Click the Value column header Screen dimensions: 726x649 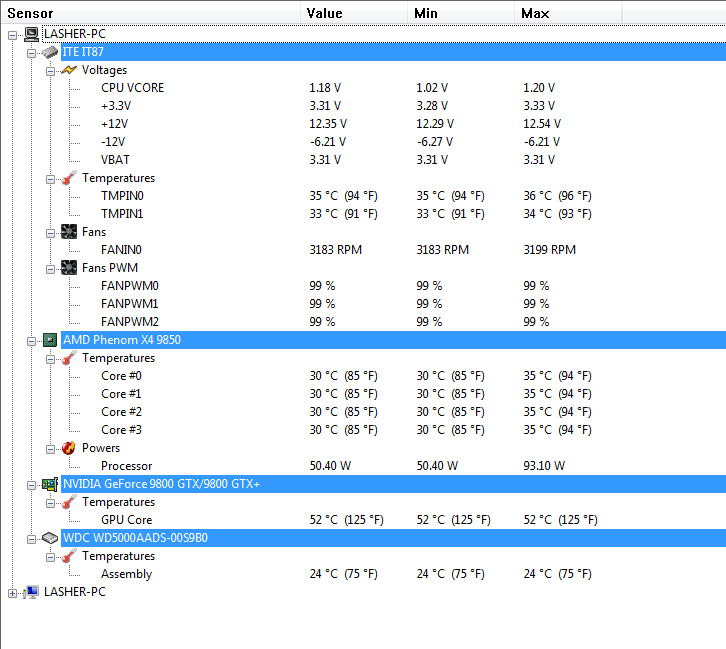(354, 13)
